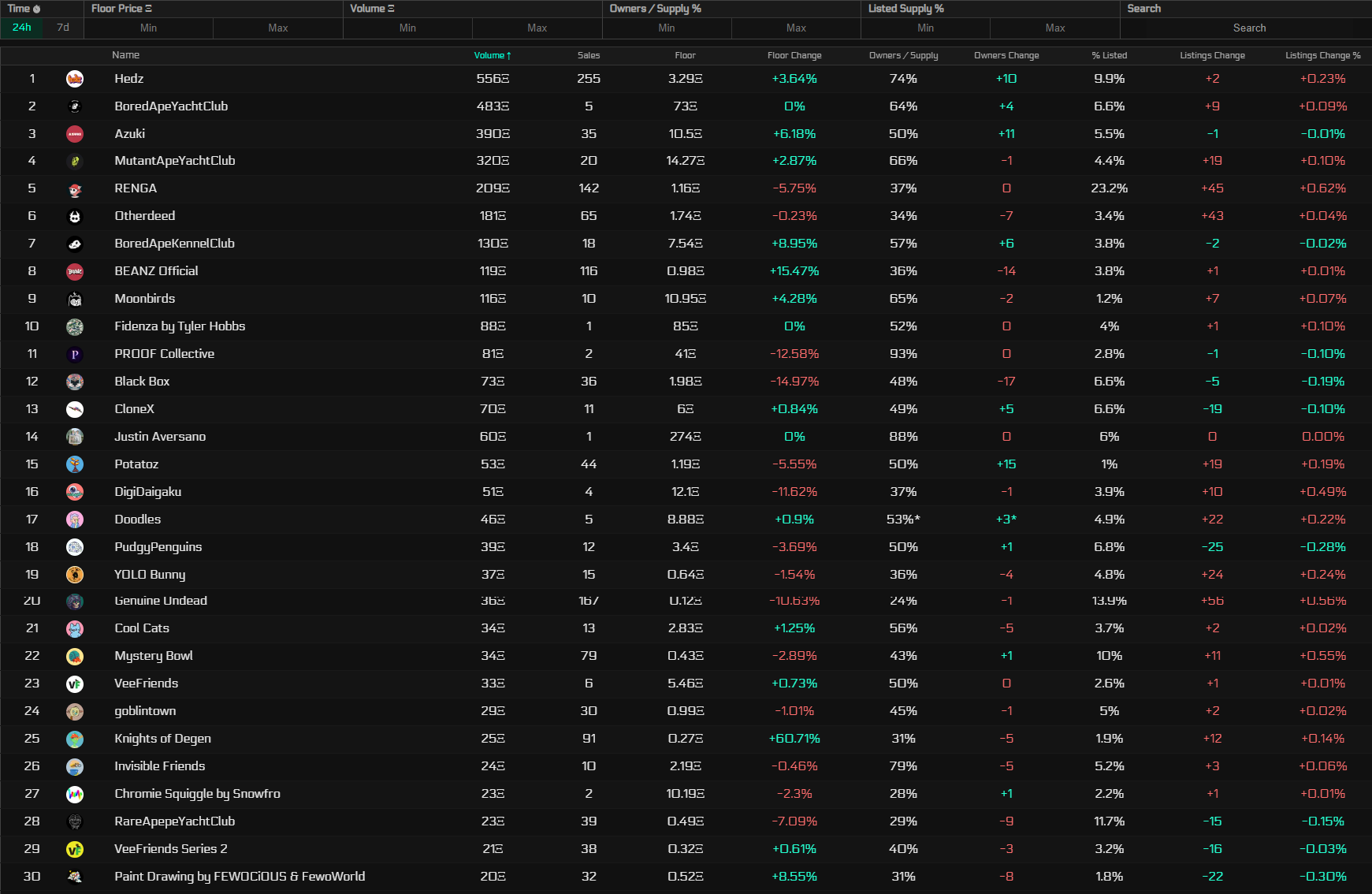
Task: Focus the Floor Price Max field
Action: [x=278, y=28]
